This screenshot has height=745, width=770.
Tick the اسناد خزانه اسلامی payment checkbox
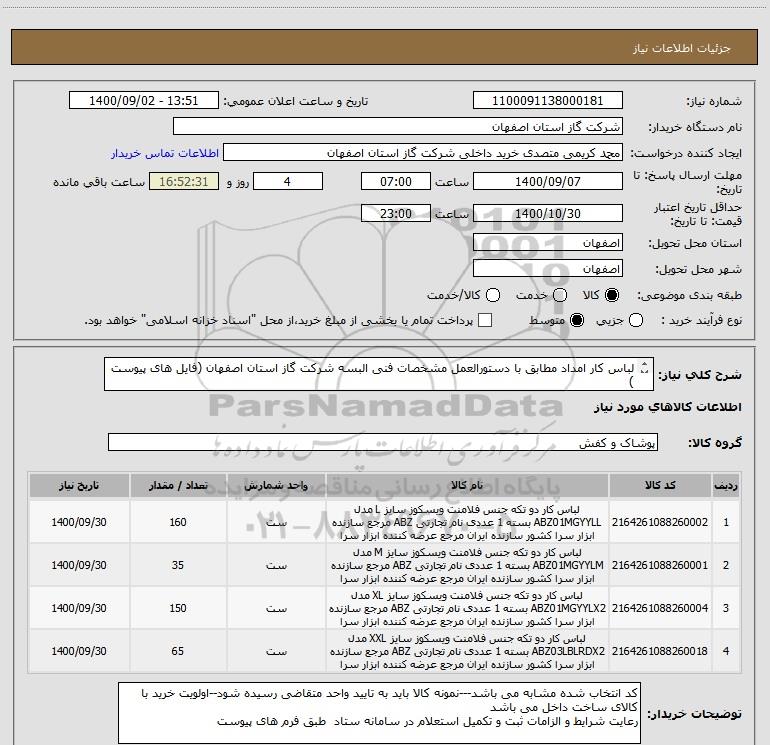[x=485, y=320]
